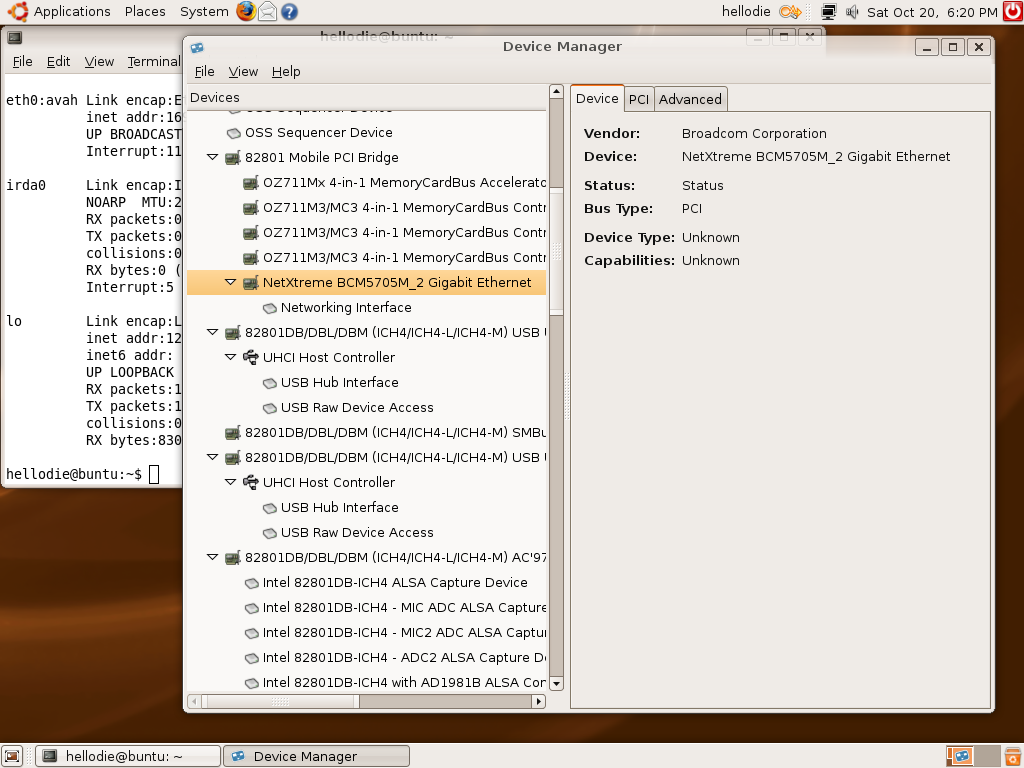Launch Firefox from the top panel
Image resolution: width=1024 pixels, height=768 pixels.
tap(246, 12)
